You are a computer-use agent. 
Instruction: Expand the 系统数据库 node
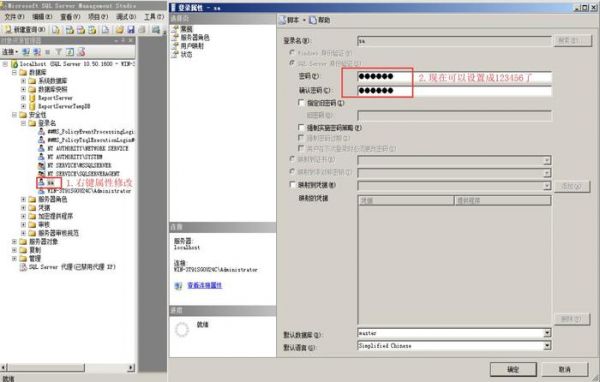click(23, 81)
